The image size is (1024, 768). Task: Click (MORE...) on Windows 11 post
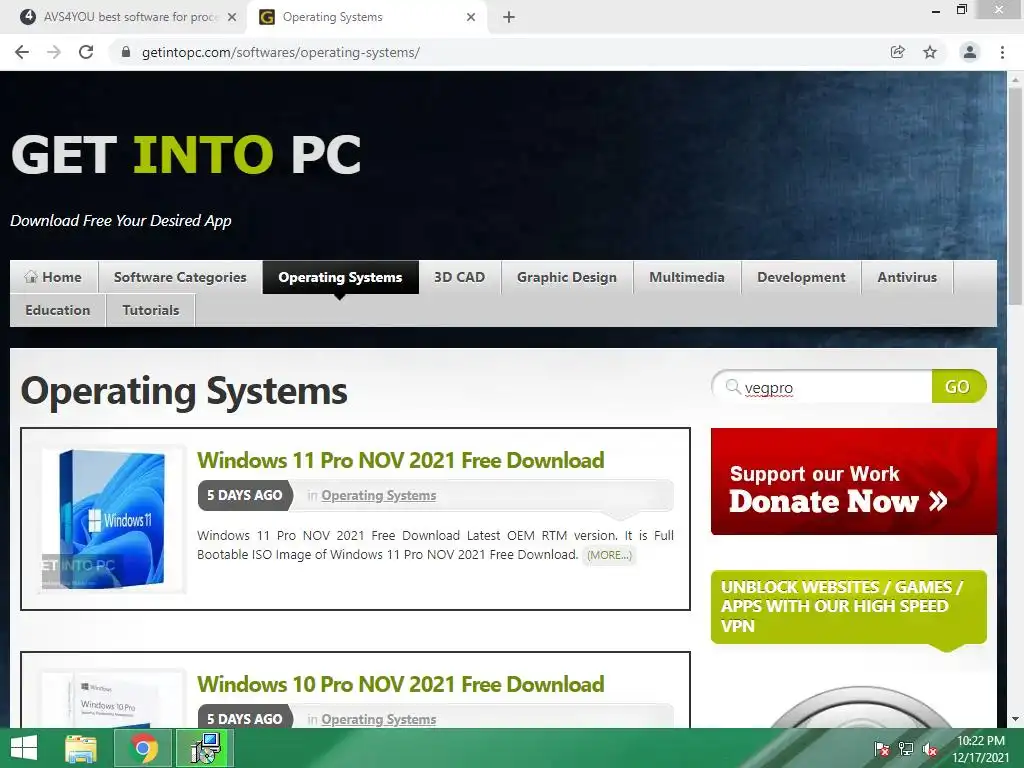tap(609, 555)
